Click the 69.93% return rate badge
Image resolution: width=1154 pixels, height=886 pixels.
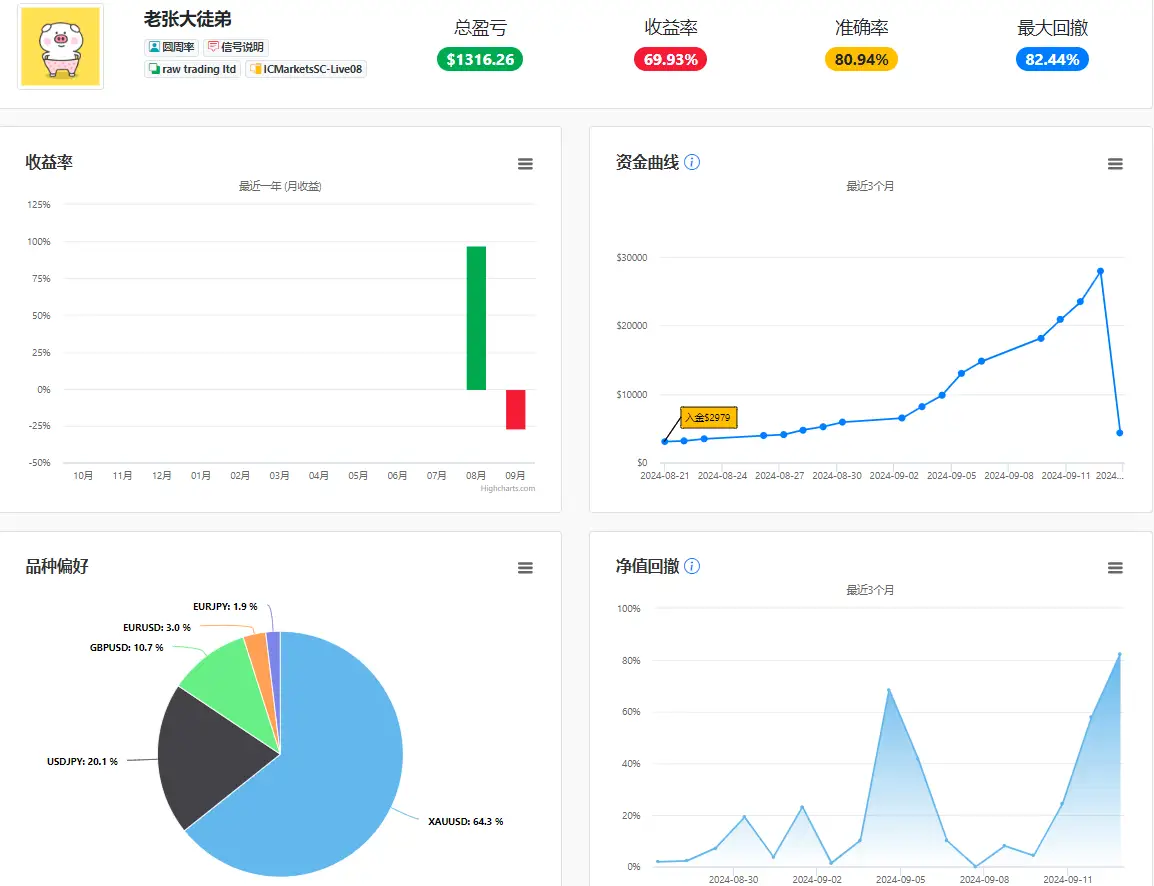point(670,59)
